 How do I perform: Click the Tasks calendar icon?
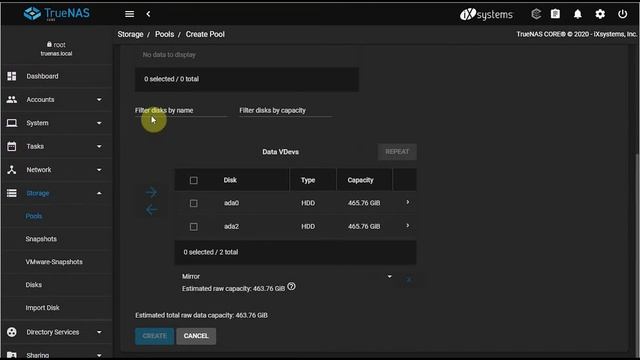pyautogui.click(x=12, y=146)
